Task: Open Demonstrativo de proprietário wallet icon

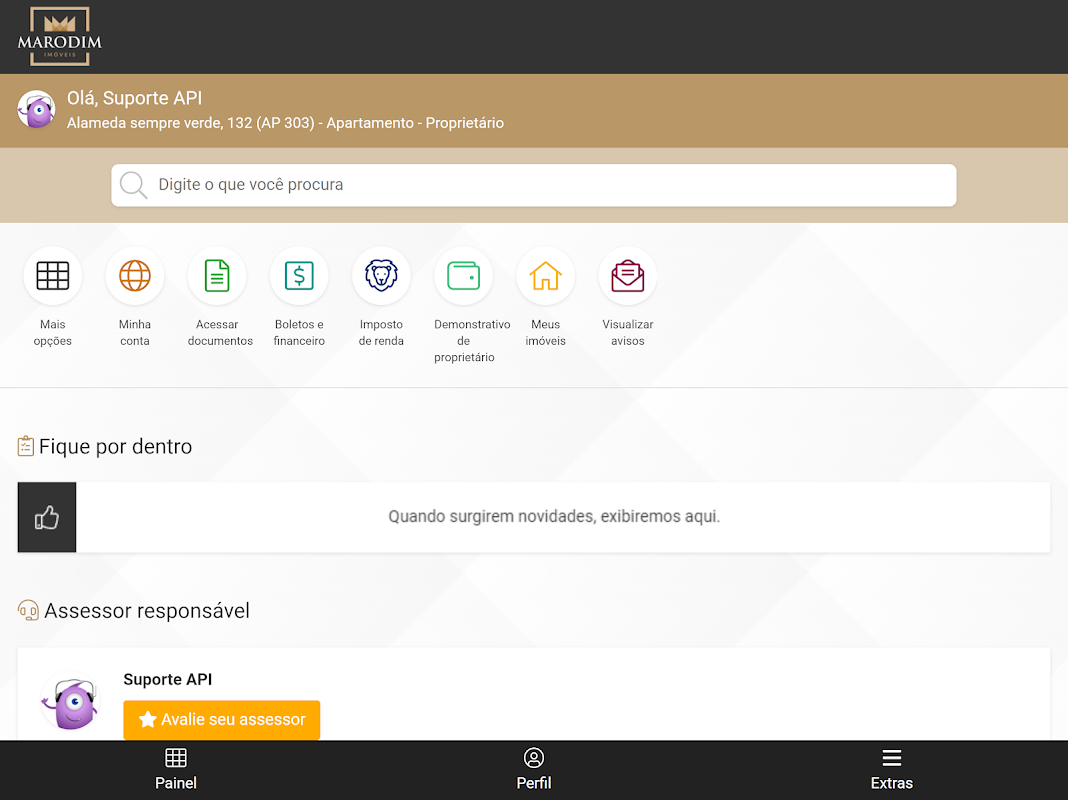Action: click(x=463, y=276)
